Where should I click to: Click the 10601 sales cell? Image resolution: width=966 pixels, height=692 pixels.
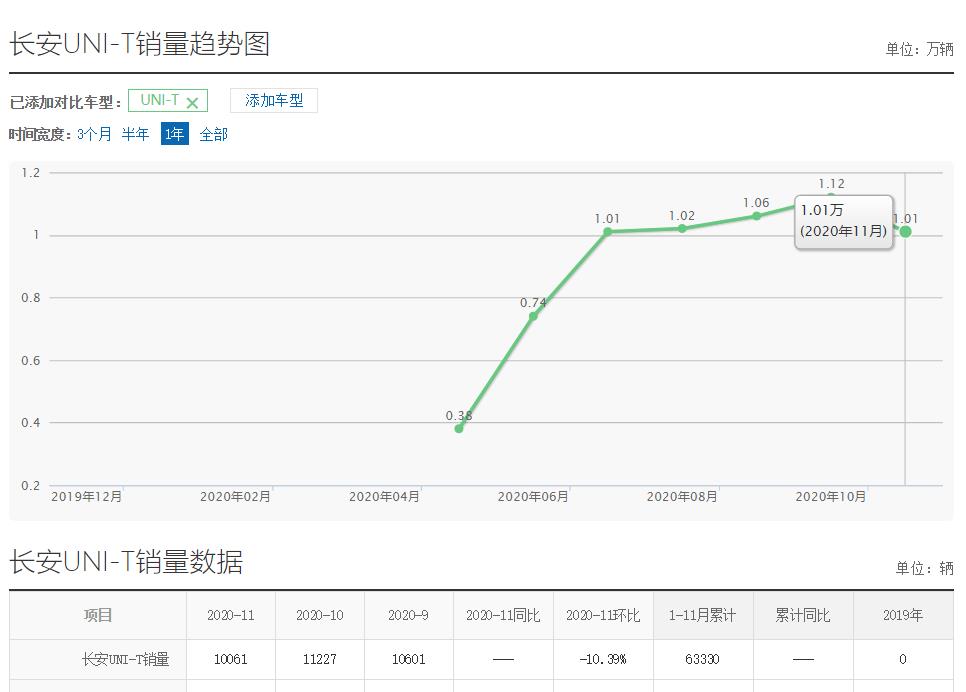pyautogui.click(x=408, y=659)
